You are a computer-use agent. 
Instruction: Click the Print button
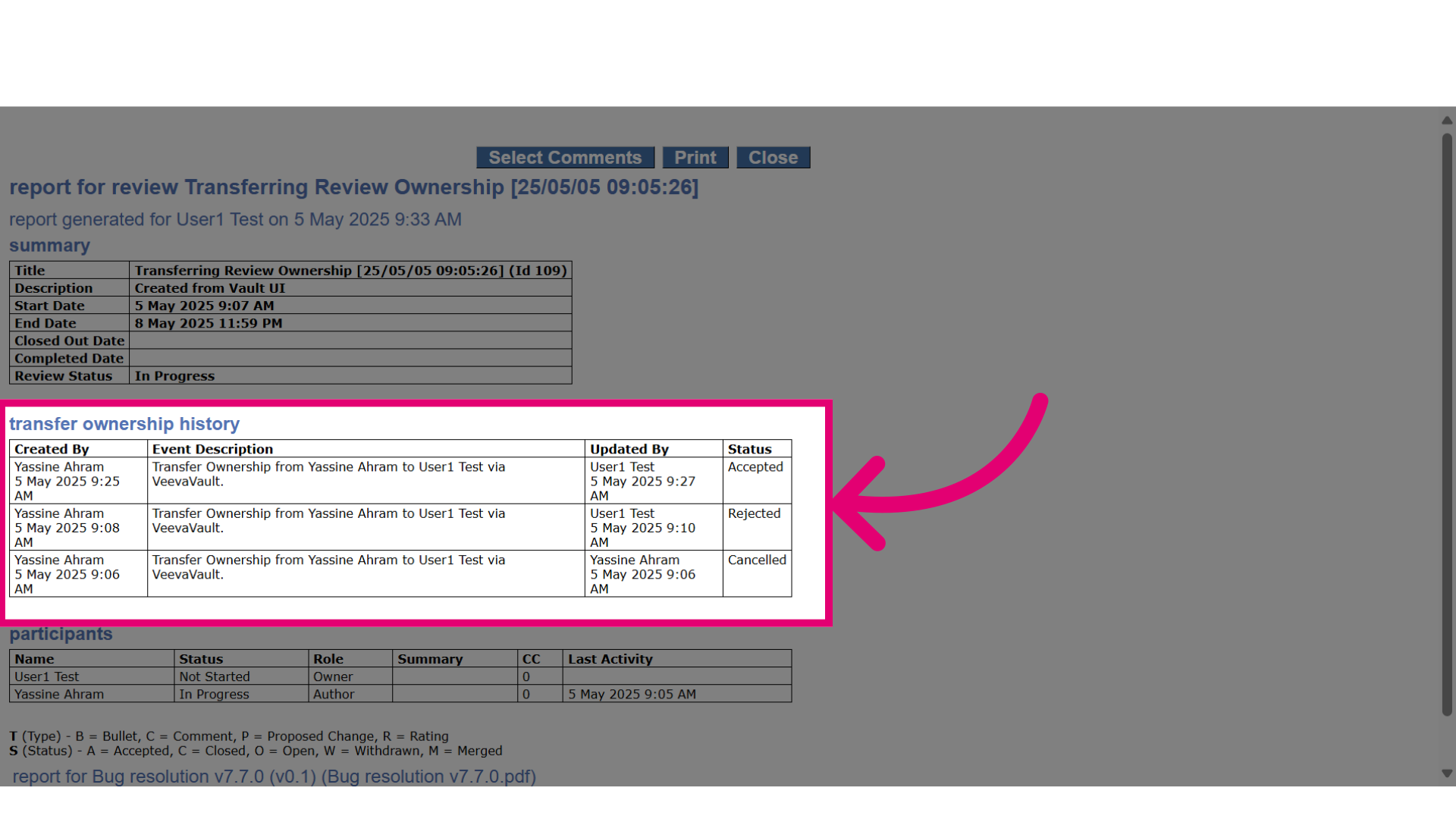[695, 158]
